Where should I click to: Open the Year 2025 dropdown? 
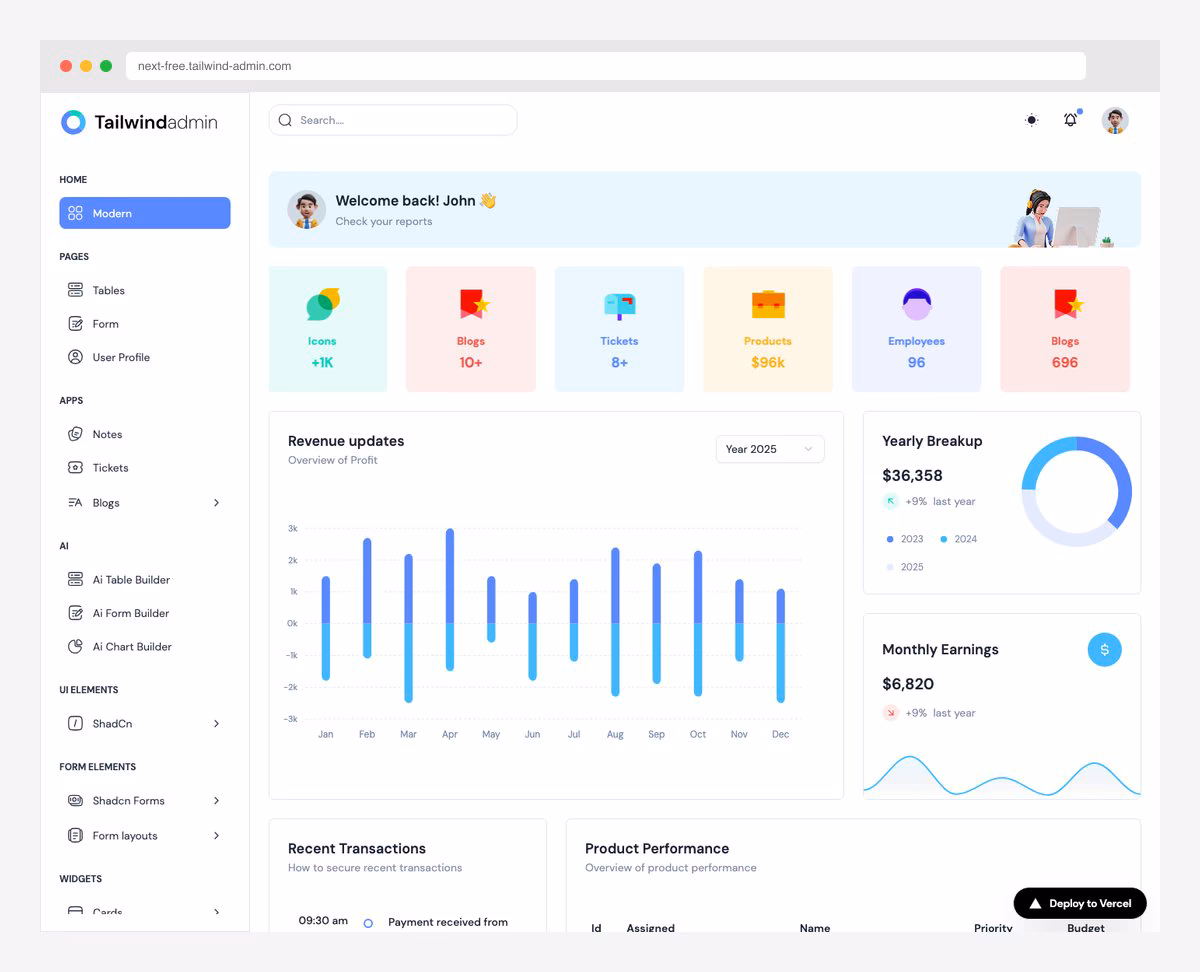770,449
